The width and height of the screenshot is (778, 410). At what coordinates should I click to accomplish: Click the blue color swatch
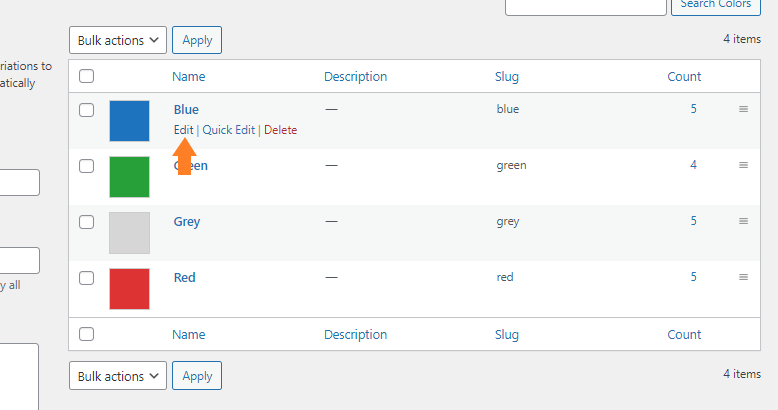[x=130, y=121]
